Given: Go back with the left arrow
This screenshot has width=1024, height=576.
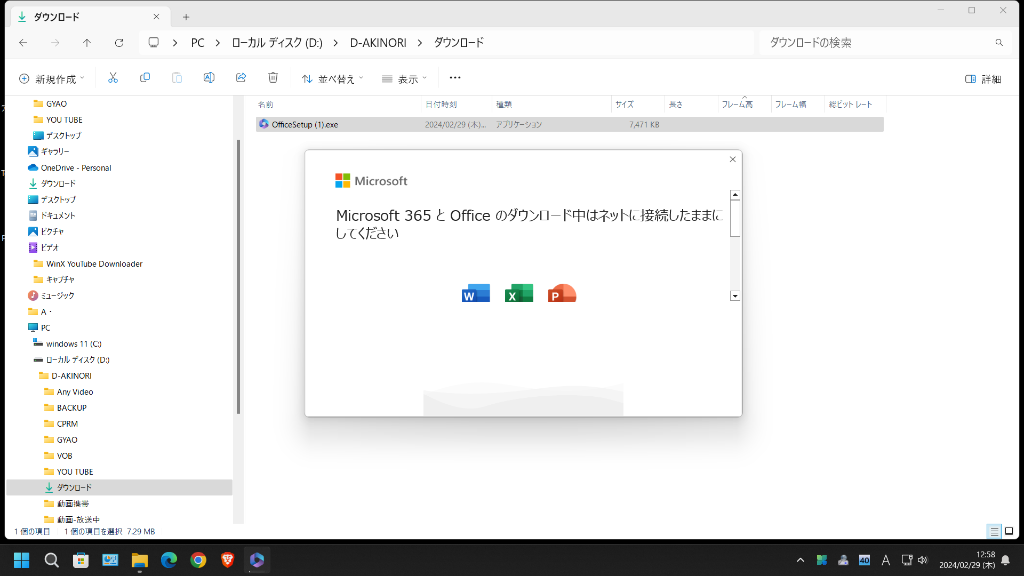Looking at the screenshot, I should 24,42.
